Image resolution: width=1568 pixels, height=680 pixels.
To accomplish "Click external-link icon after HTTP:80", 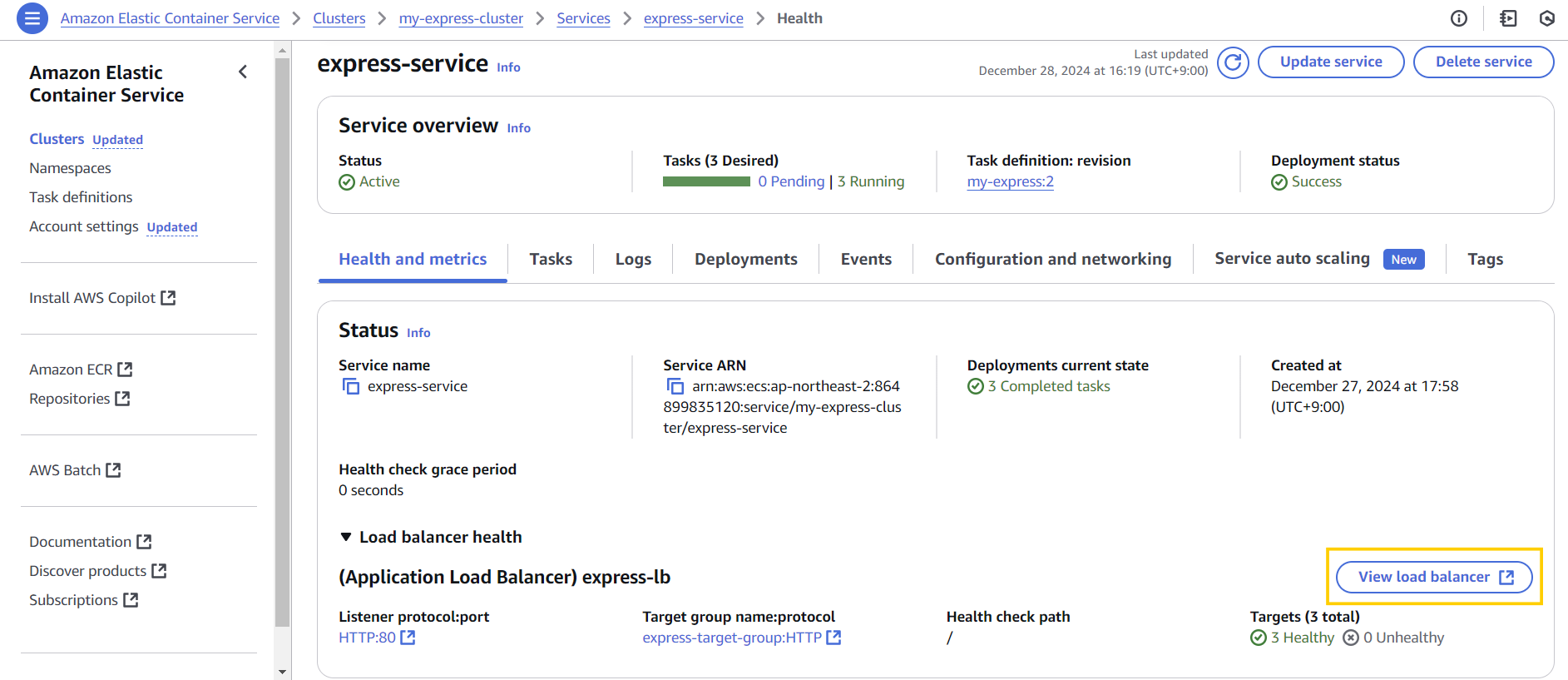I will click(408, 638).
